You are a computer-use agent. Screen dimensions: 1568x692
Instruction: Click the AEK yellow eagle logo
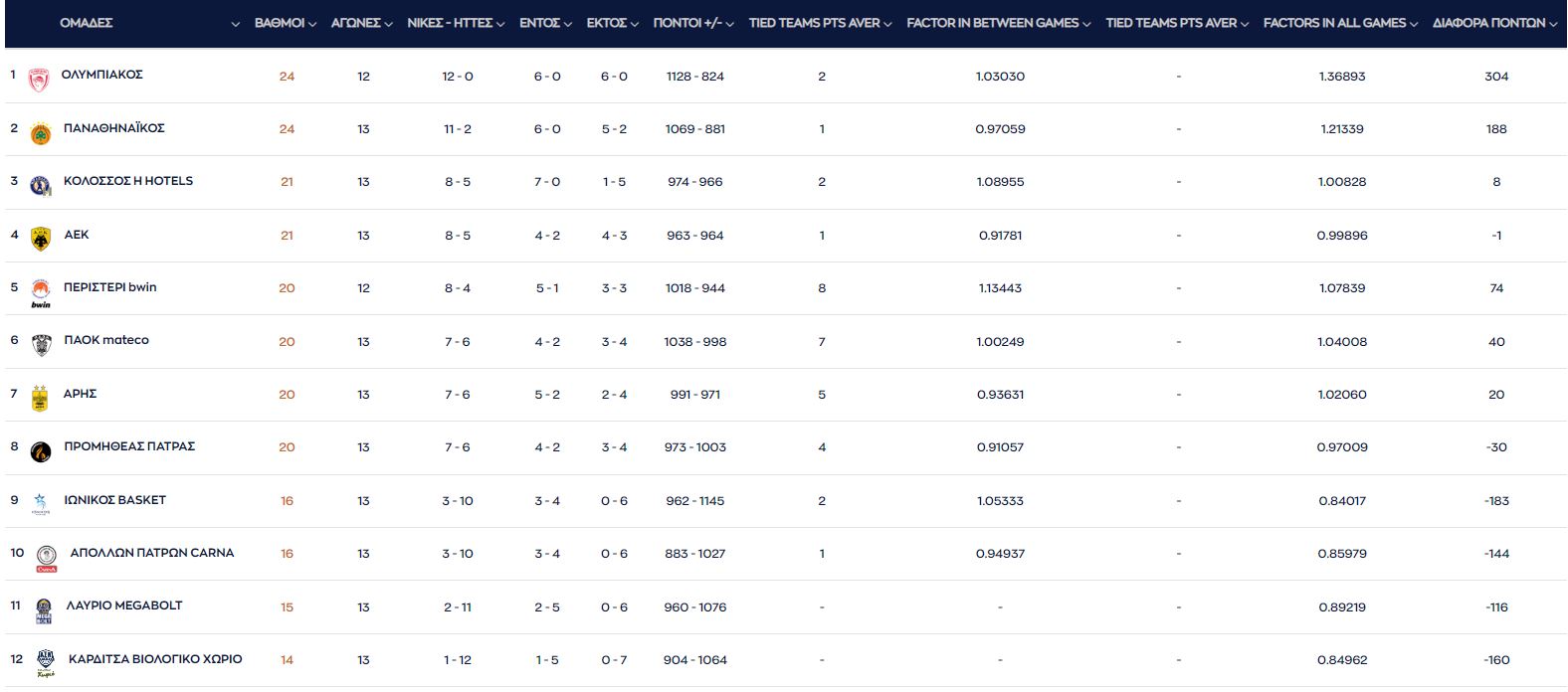click(40, 239)
